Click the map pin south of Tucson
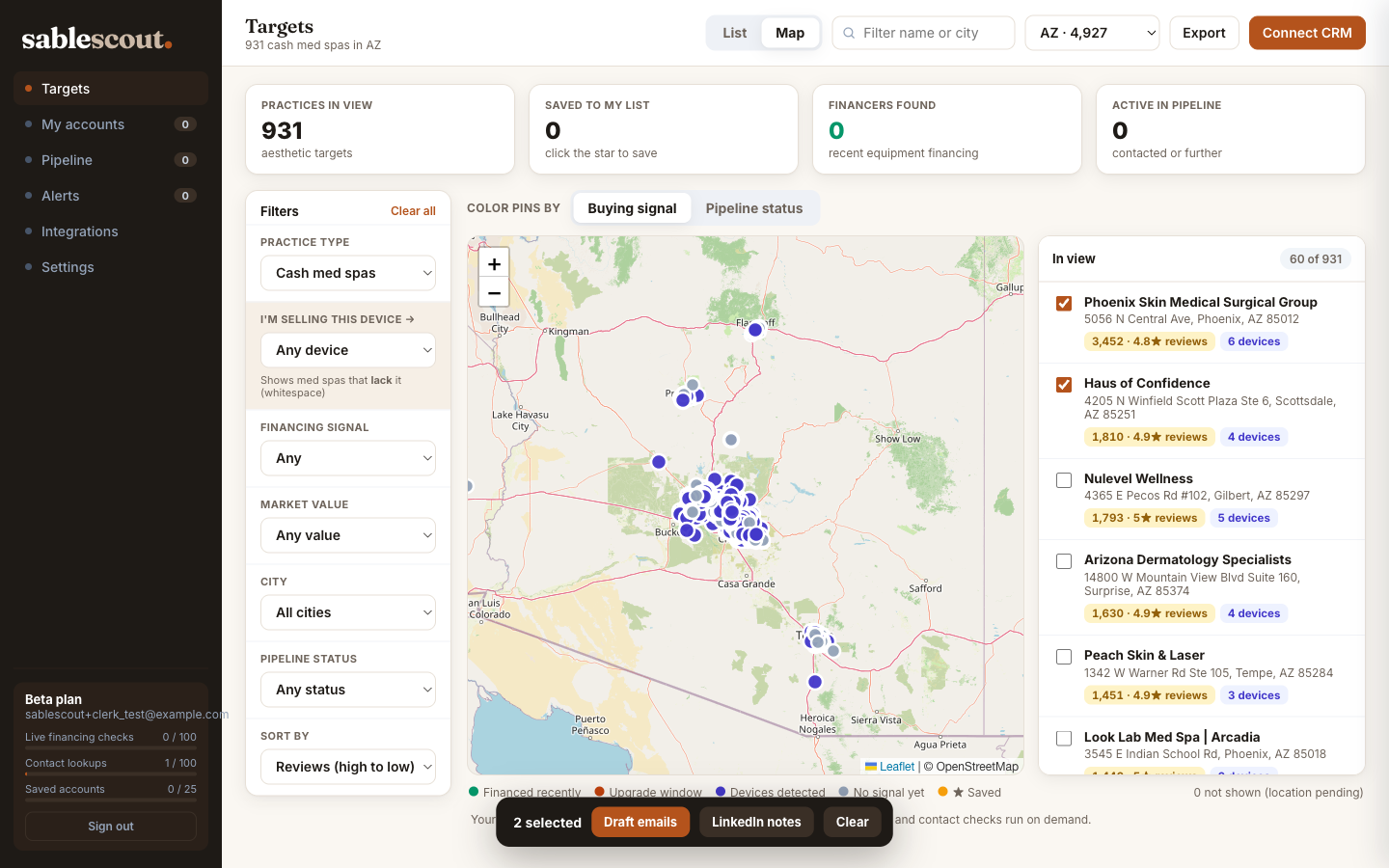This screenshot has width=1389, height=868. (815, 682)
